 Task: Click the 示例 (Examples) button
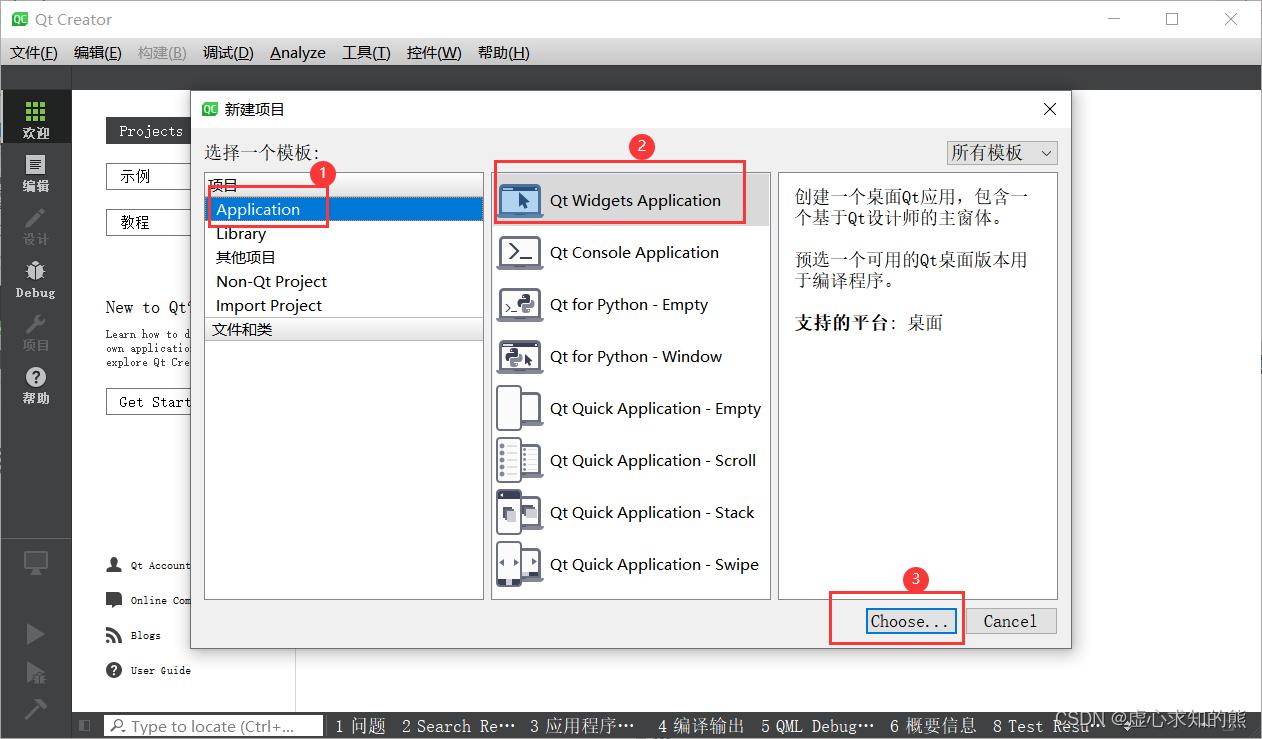(150, 176)
